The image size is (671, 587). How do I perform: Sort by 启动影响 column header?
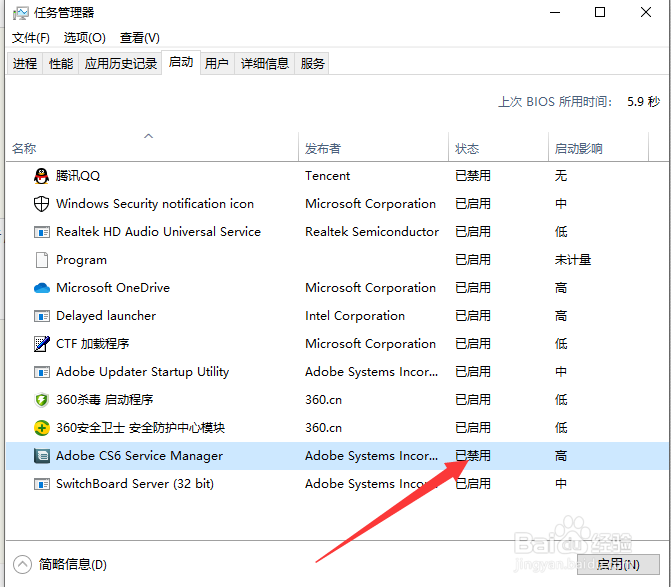[579, 148]
